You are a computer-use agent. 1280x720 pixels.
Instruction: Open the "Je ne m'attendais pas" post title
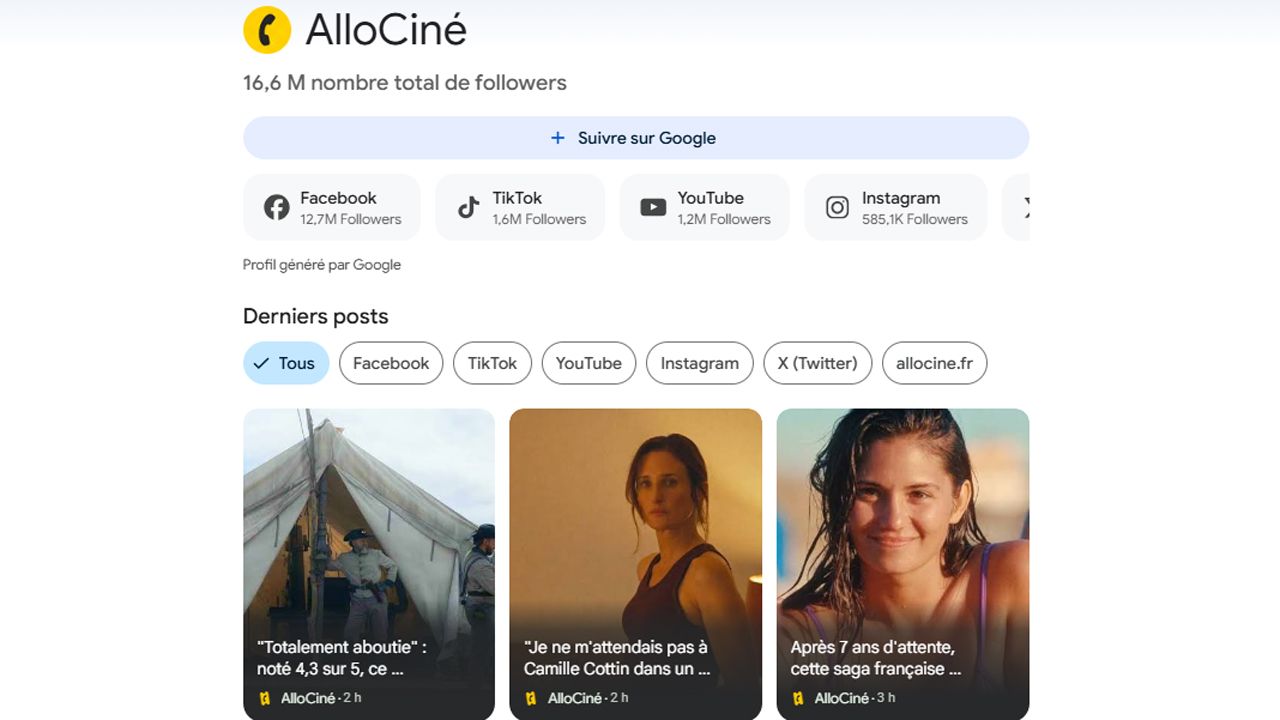tap(617, 658)
